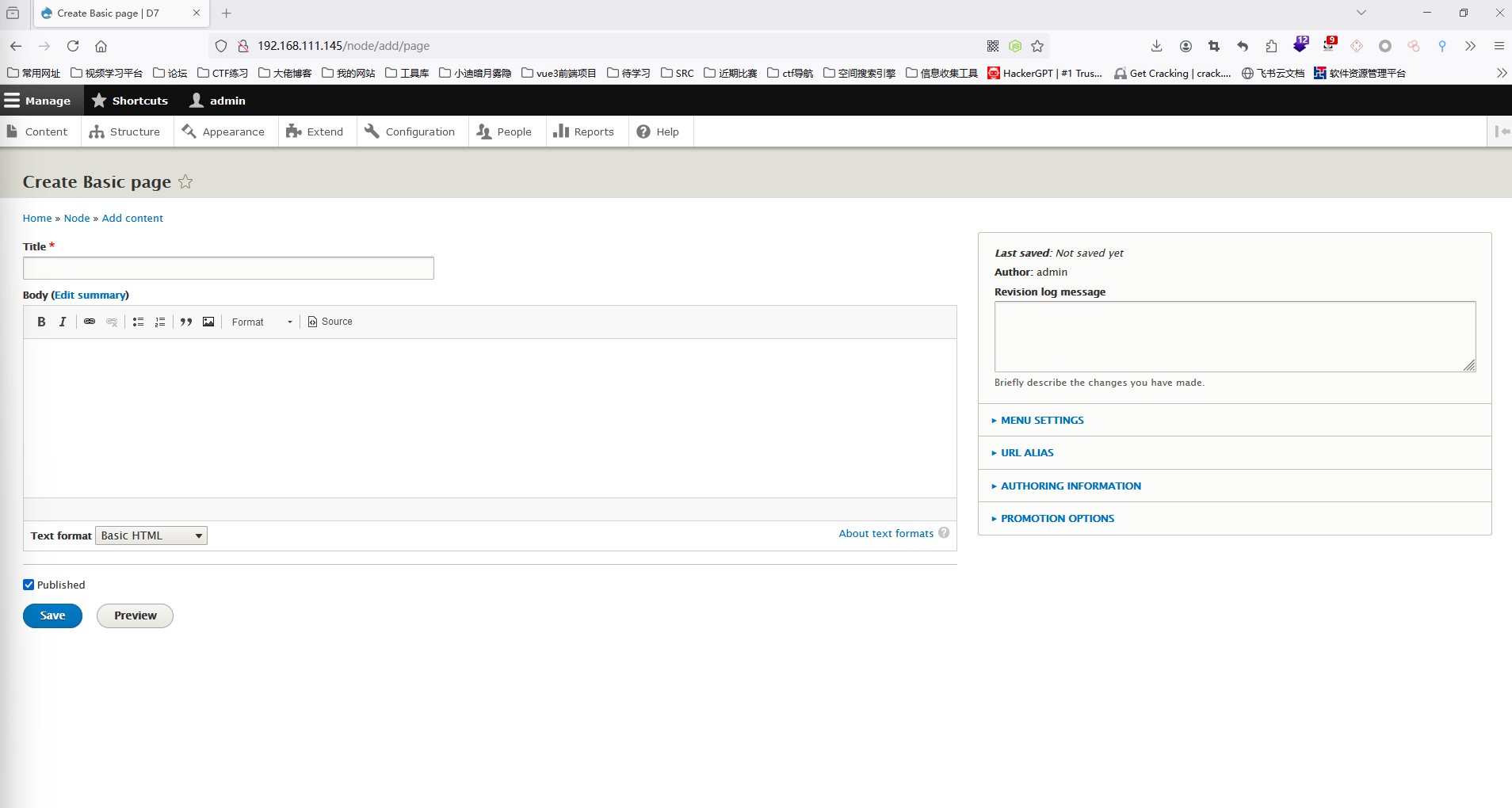Click the About text formats help icon
This screenshot has height=808, width=1512.
point(944,533)
